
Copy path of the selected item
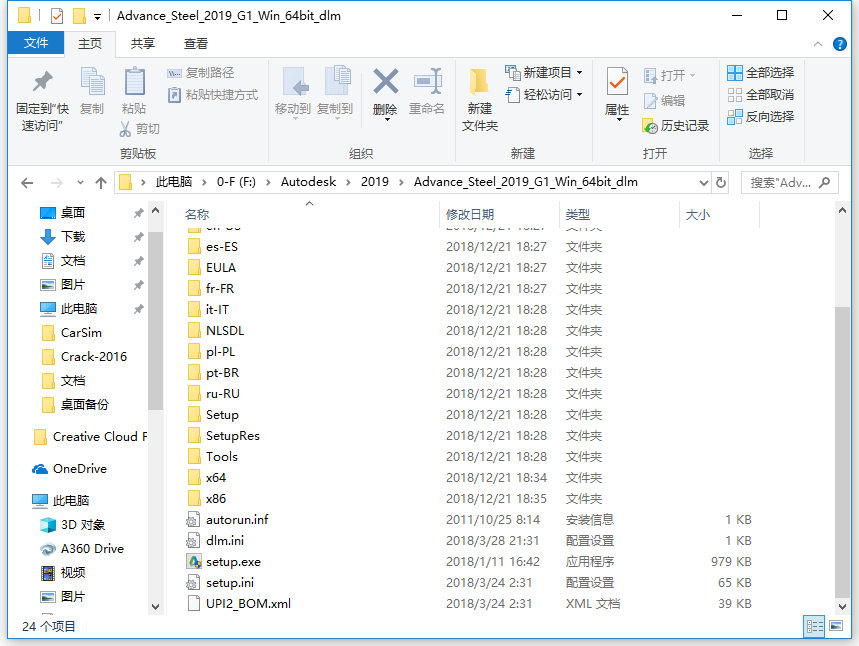[x=201, y=73]
